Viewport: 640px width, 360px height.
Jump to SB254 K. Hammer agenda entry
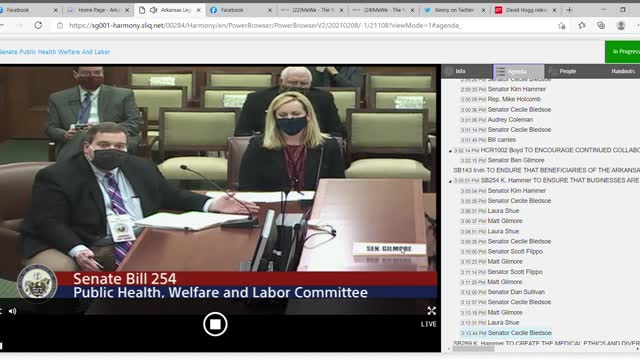(546, 180)
